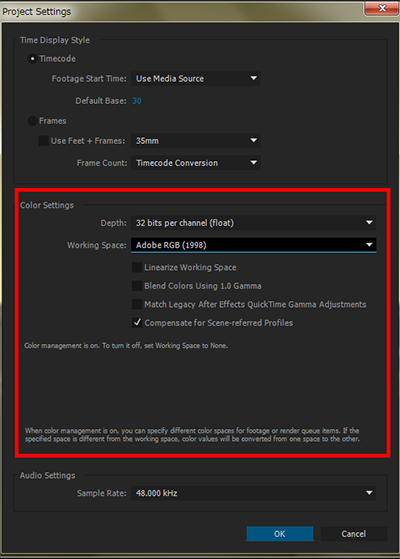400x559 pixels.
Task: Enable the Use Feet + Frames checkbox
Action: [x=43, y=141]
